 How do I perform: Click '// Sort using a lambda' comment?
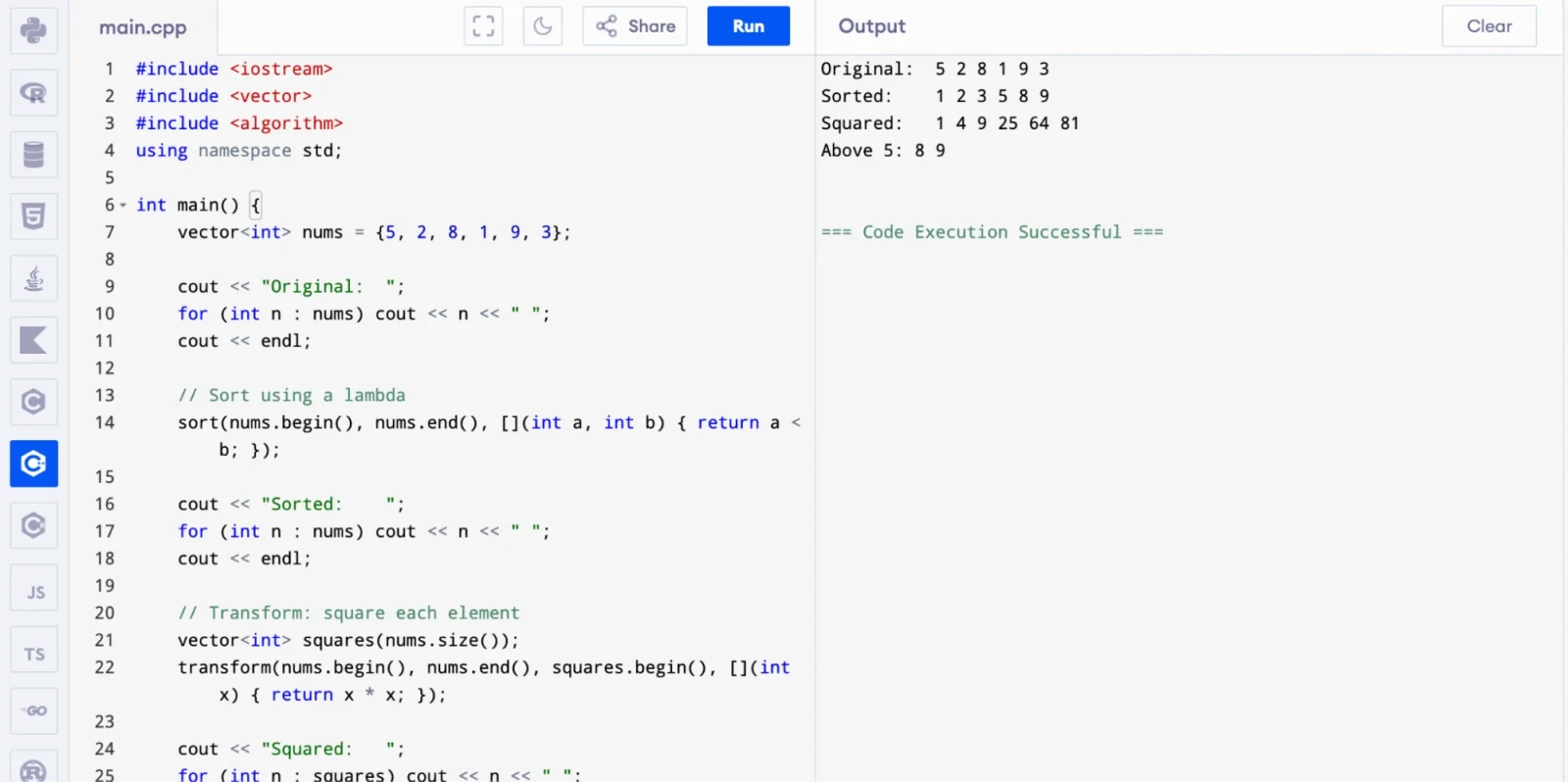pos(291,396)
